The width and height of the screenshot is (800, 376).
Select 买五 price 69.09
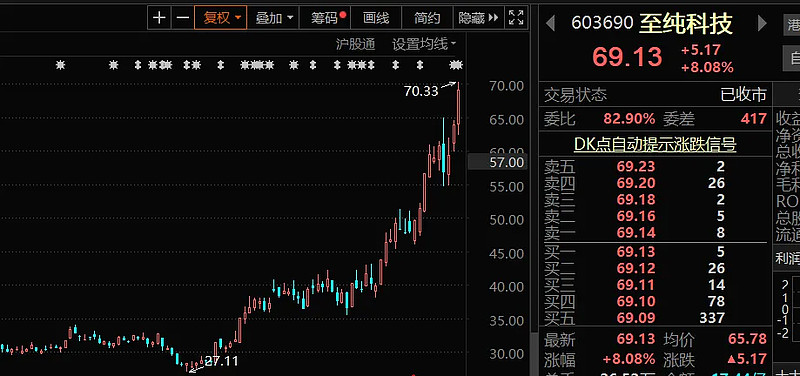[636, 318]
